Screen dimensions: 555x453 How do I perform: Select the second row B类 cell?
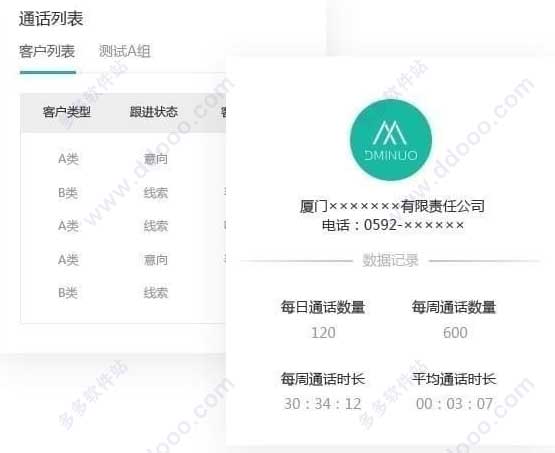click(x=68, y=193)
